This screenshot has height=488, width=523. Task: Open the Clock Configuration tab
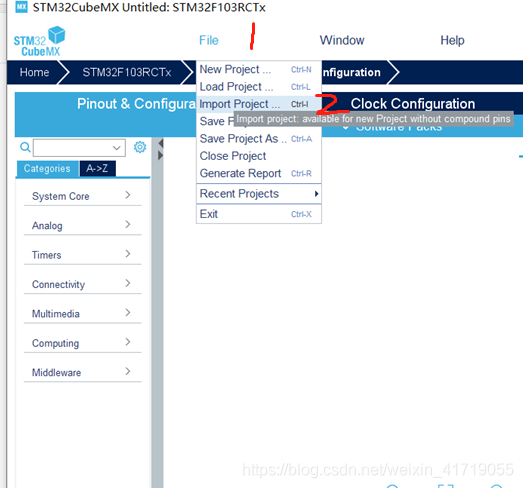pyautogui.click(x=413, y=104)
